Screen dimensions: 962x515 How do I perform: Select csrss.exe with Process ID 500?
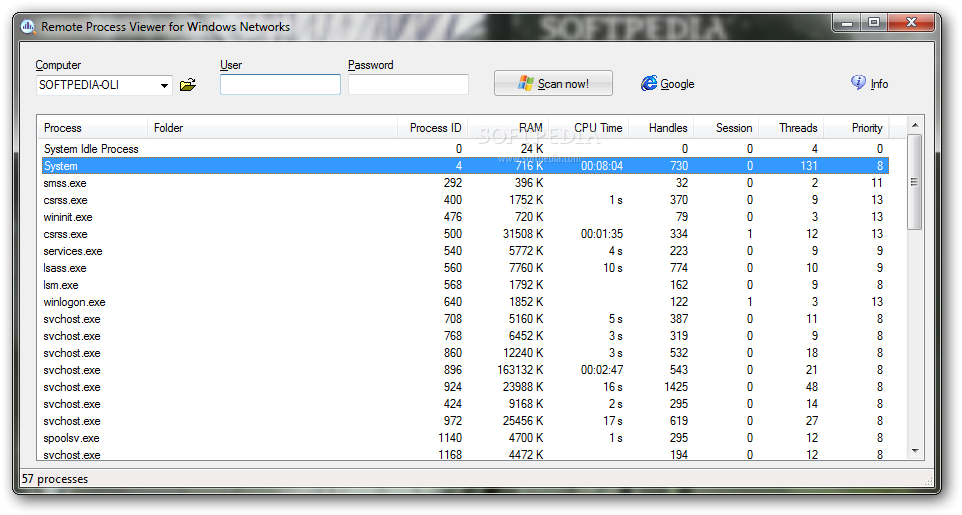tap(465, 234)
